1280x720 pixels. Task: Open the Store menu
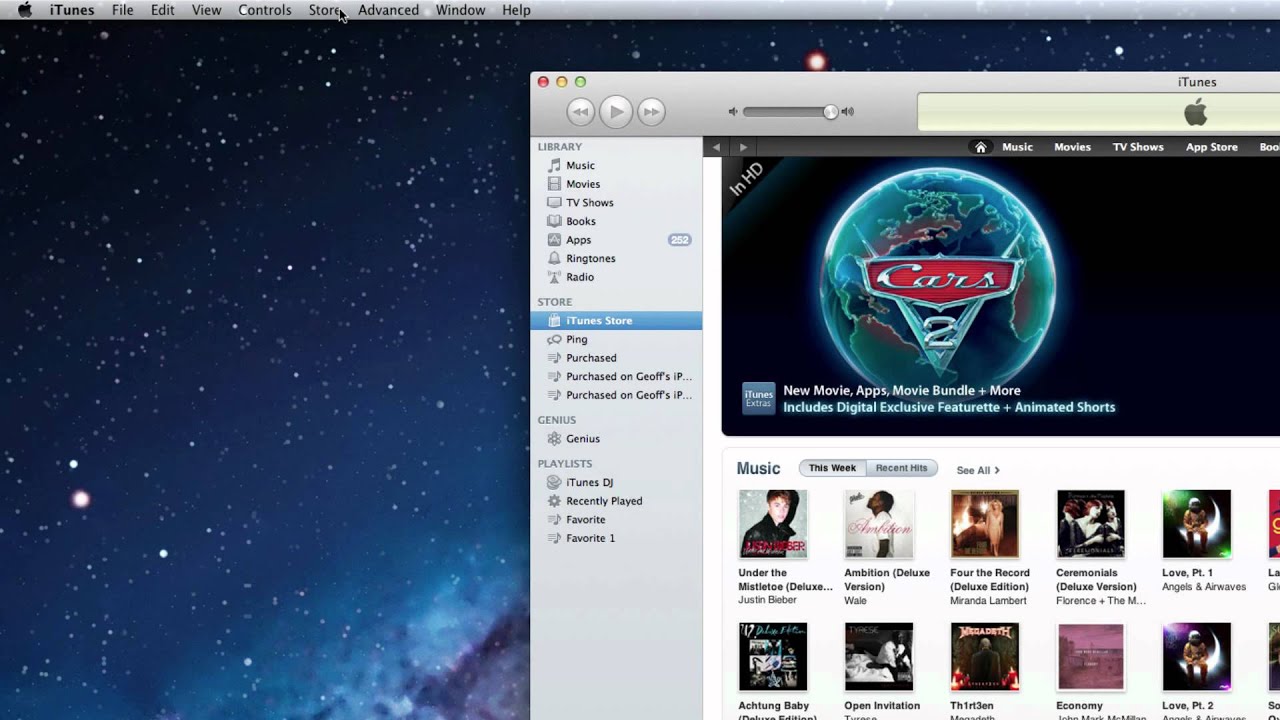325,10
